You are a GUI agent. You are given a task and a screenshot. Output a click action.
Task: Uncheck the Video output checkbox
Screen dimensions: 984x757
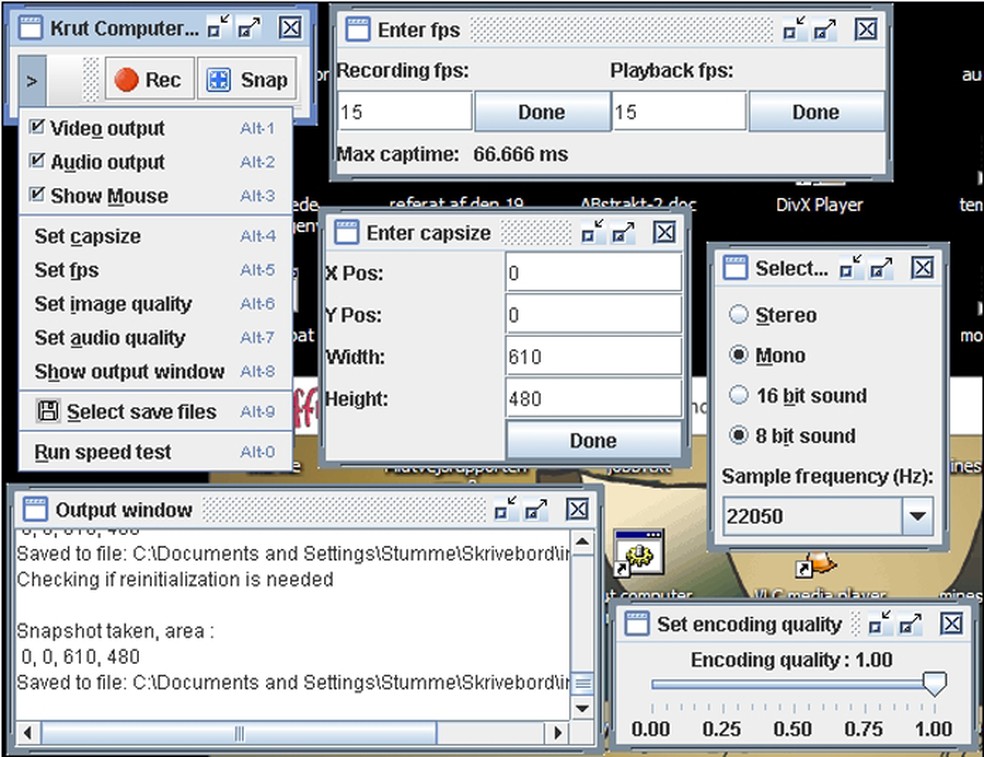coord(37,128)
